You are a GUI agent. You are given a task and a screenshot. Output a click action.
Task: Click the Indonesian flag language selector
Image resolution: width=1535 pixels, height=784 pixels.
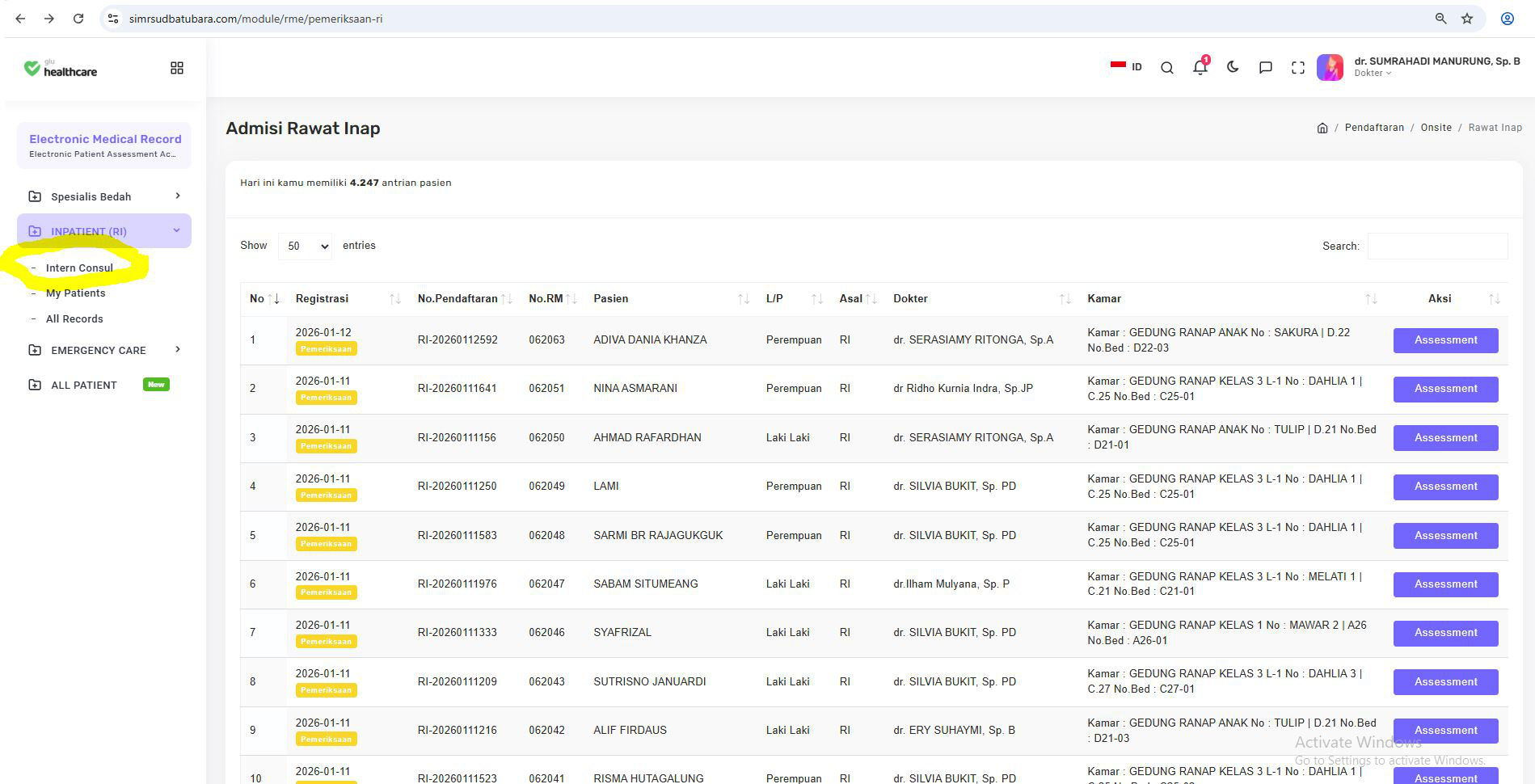point(1126,67)
